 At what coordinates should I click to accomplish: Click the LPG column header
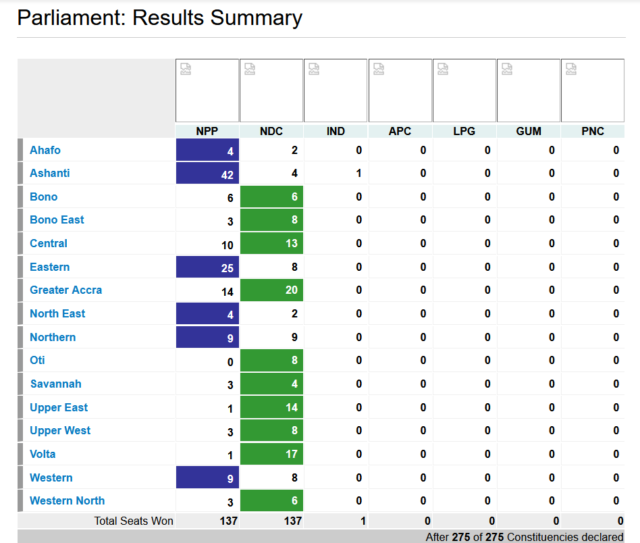click(464, 131)
